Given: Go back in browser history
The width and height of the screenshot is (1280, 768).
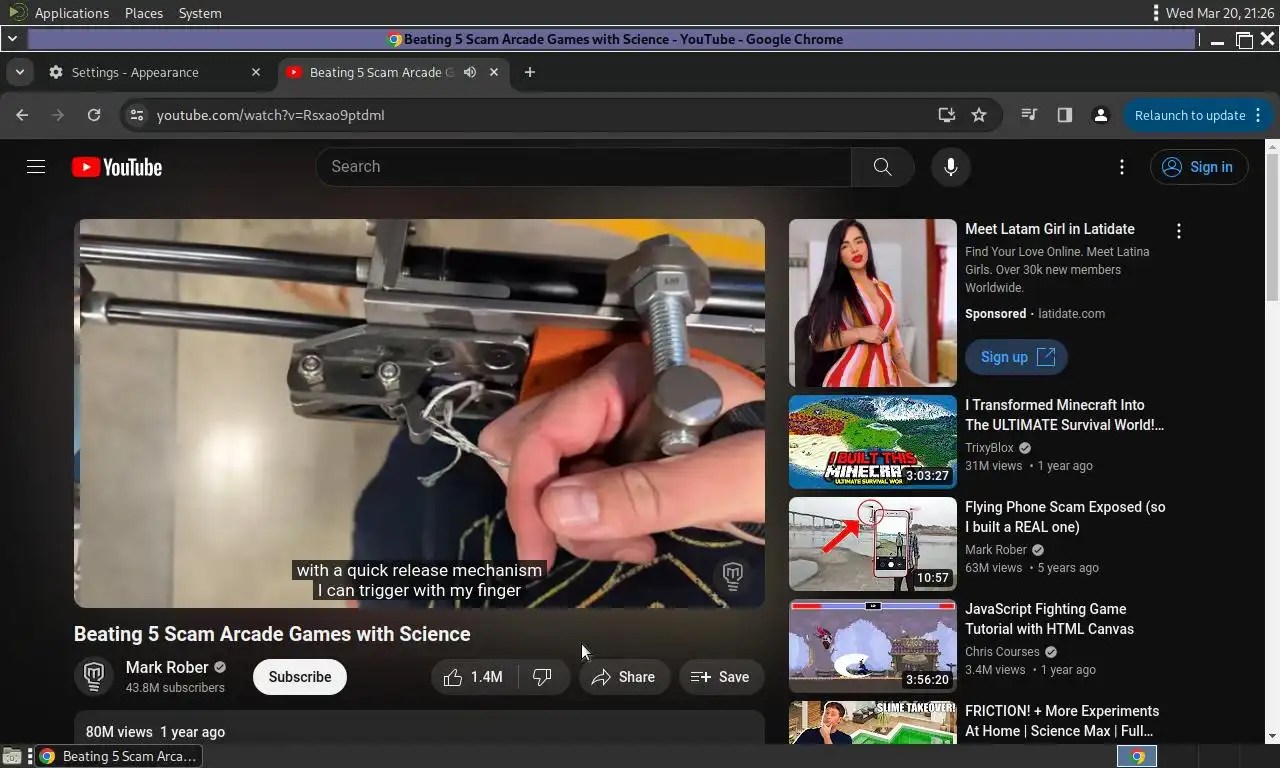Looking at the screenshot, I should (x=22, y=115).
